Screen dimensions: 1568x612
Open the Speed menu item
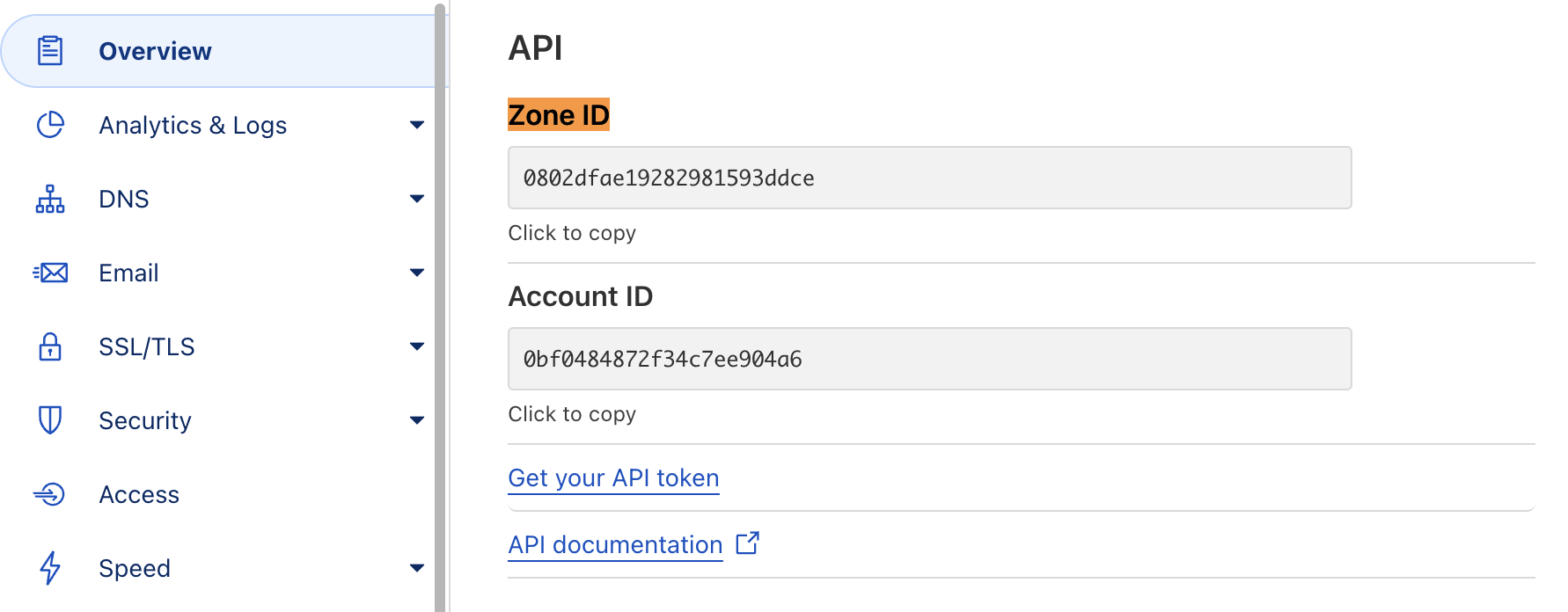(x=220, y=568)
